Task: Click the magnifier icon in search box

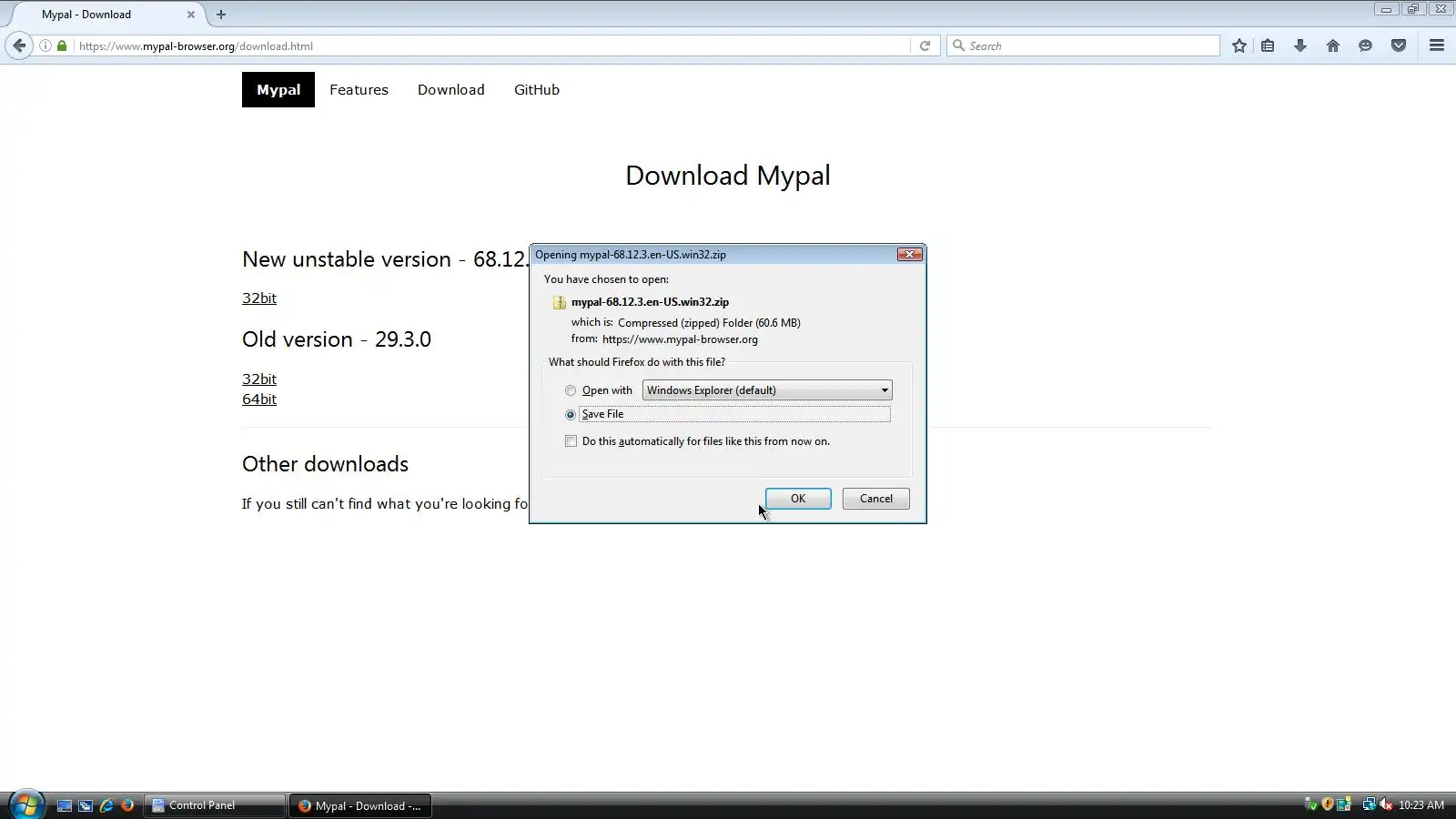Action: [x=958, y=45]
